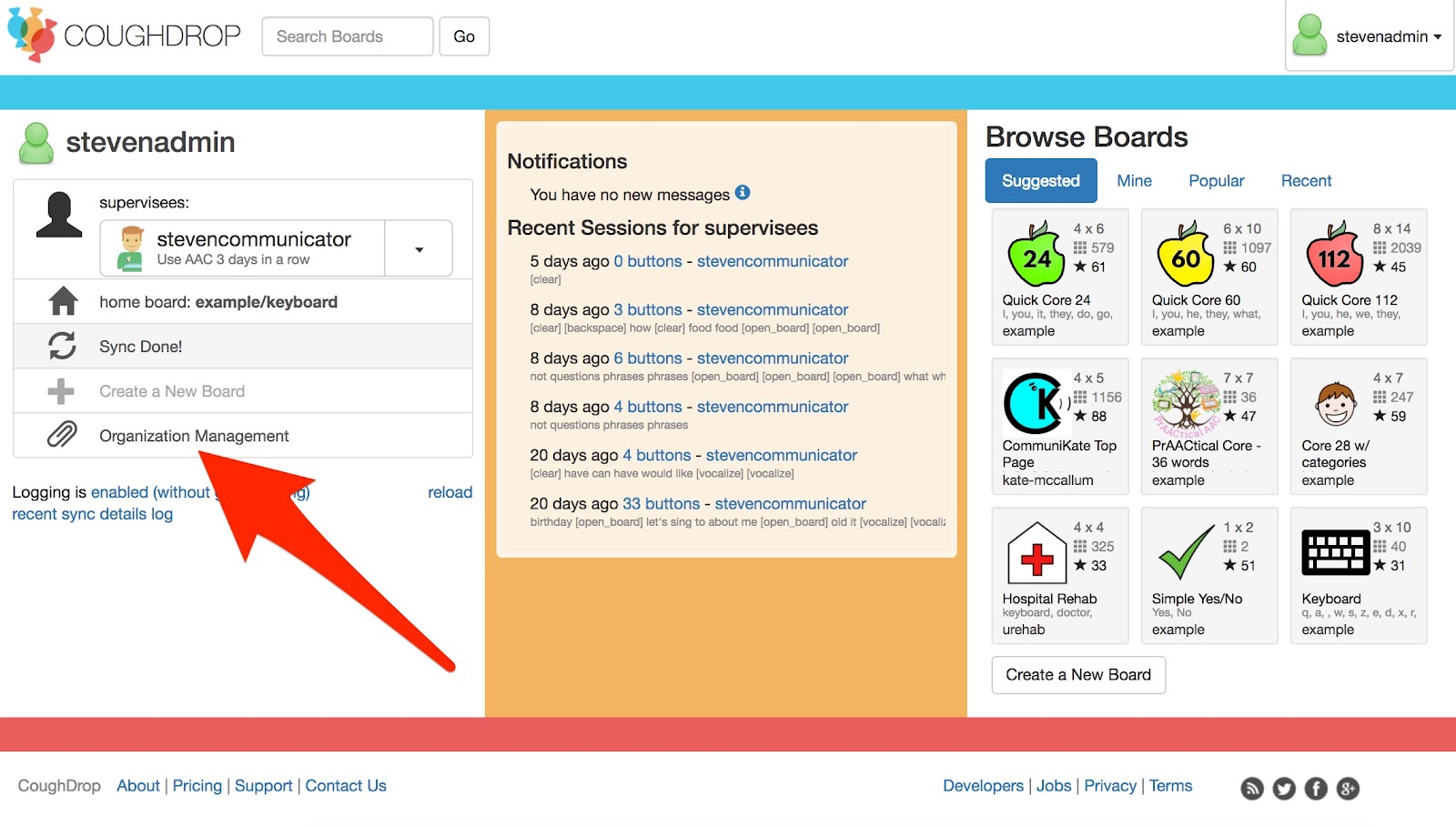Open the CommuniKate Top Page board

1060,427
